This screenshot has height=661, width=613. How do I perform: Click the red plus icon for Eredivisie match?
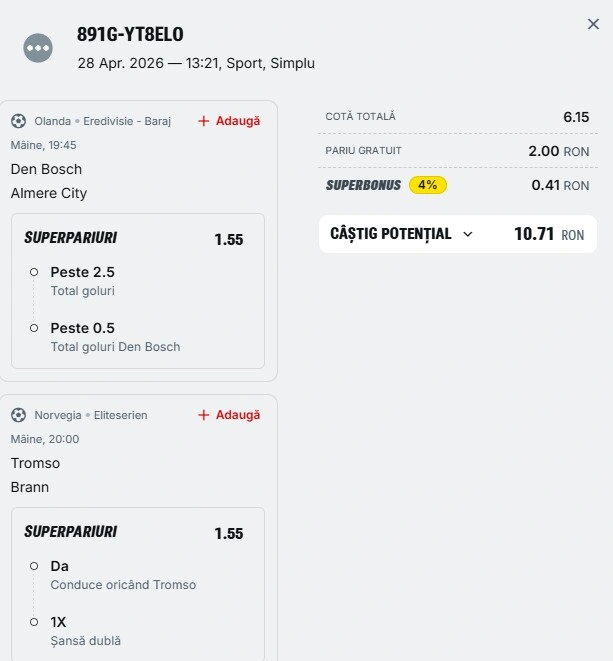tap(204, 121)
